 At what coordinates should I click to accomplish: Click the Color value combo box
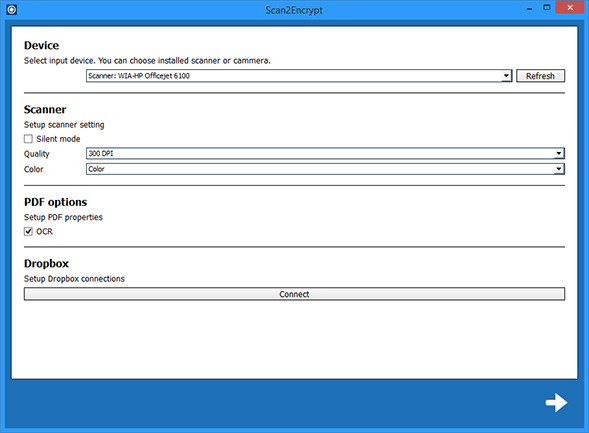pos(325,169)
